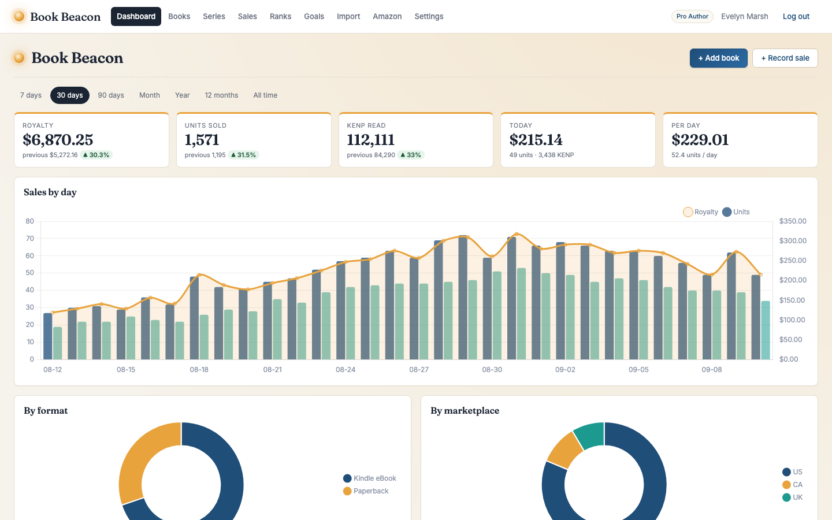Select the 7 days range

31,95
